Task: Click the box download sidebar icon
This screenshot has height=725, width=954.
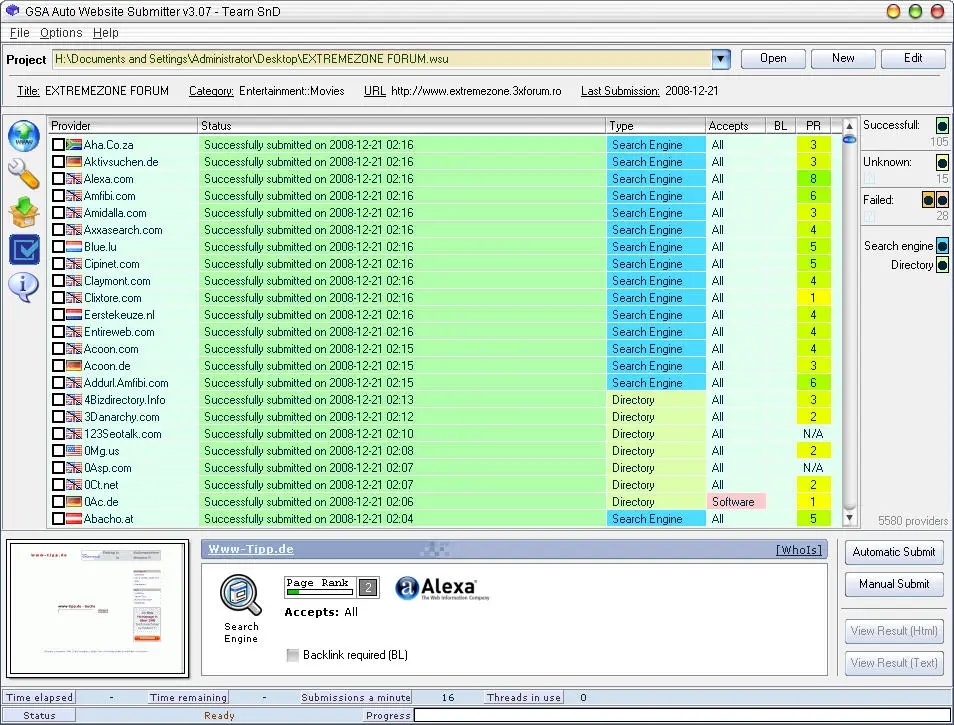Action: tap(24, 212)
